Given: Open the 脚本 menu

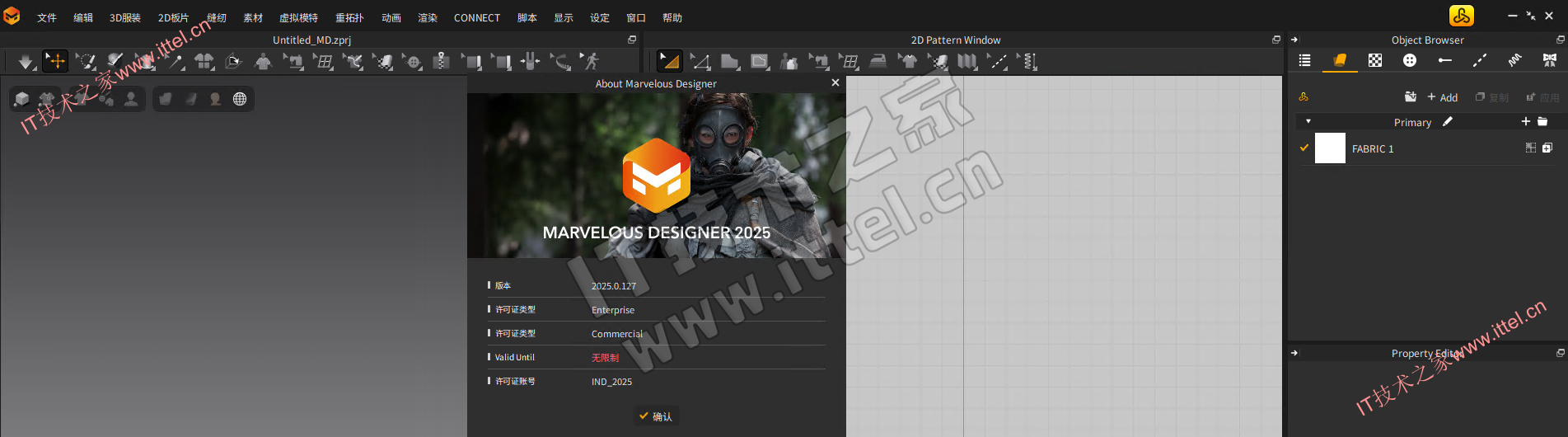Looking at the screenshot, I should tap(527, 18).
